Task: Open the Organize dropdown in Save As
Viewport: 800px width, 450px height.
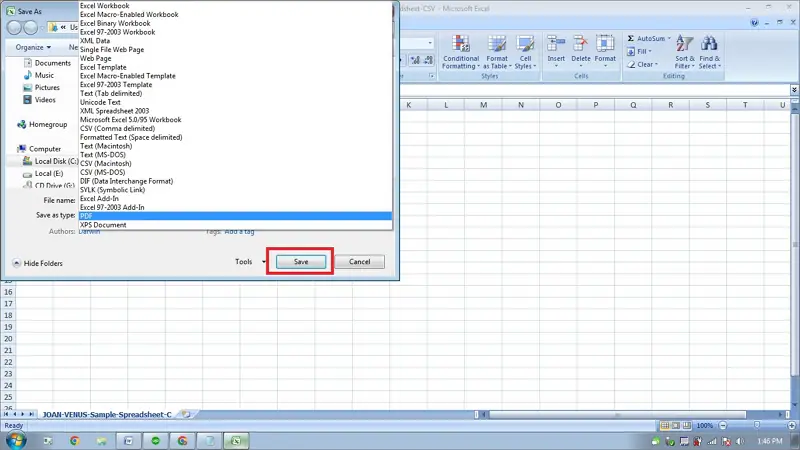Action: [33, 47]
